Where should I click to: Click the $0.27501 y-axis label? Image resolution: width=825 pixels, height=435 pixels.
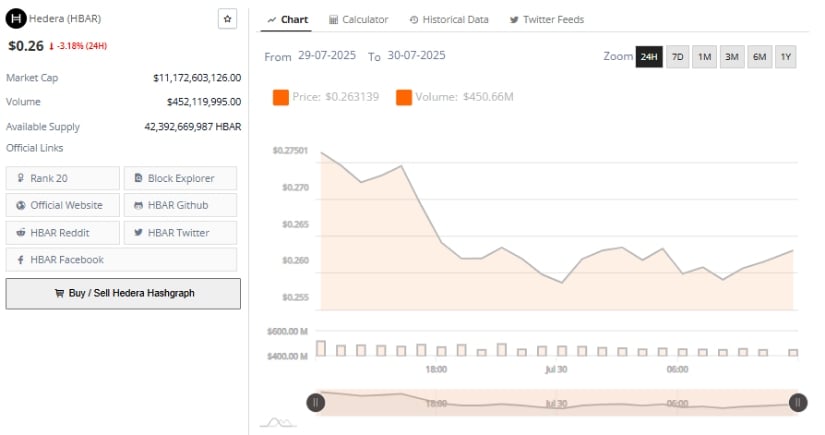point(290,150)
